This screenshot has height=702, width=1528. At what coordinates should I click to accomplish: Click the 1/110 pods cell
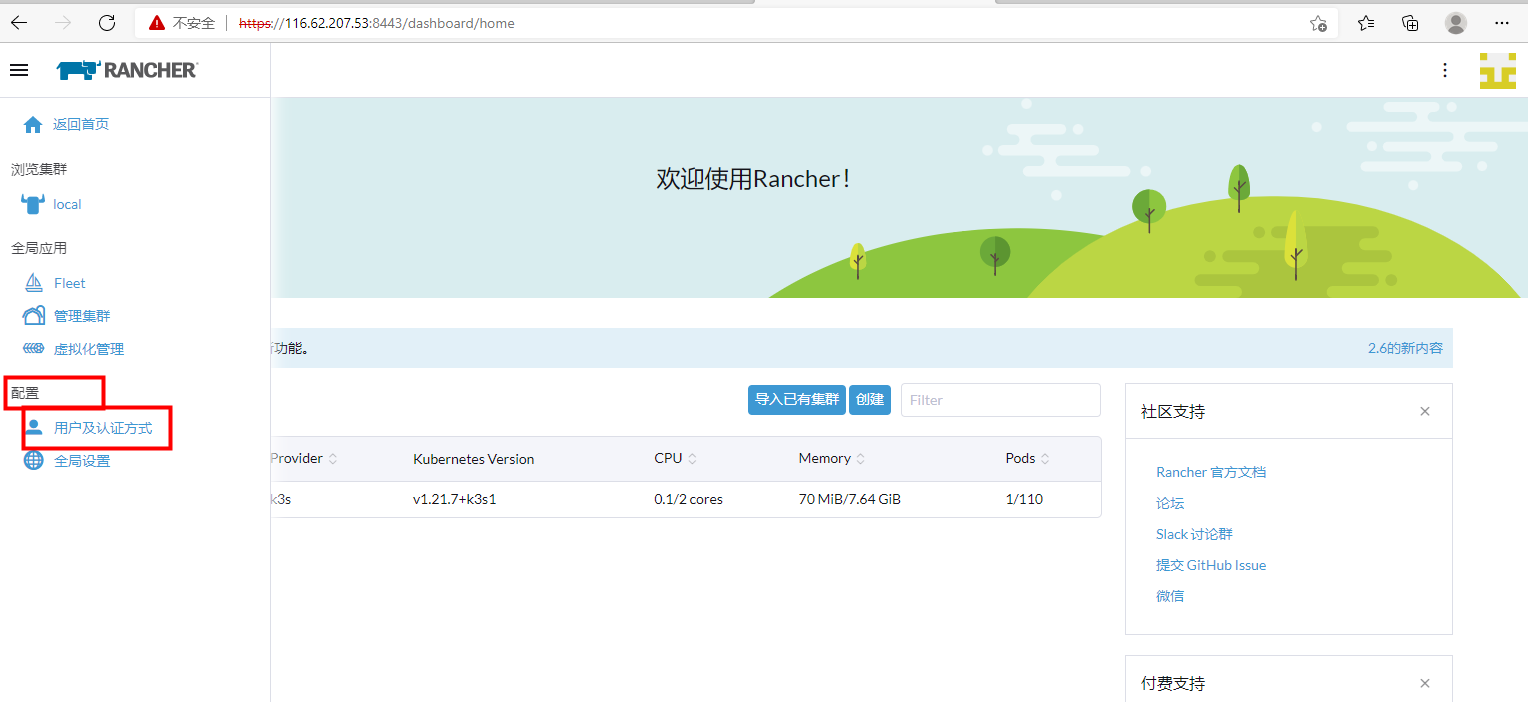[1024, 499]
